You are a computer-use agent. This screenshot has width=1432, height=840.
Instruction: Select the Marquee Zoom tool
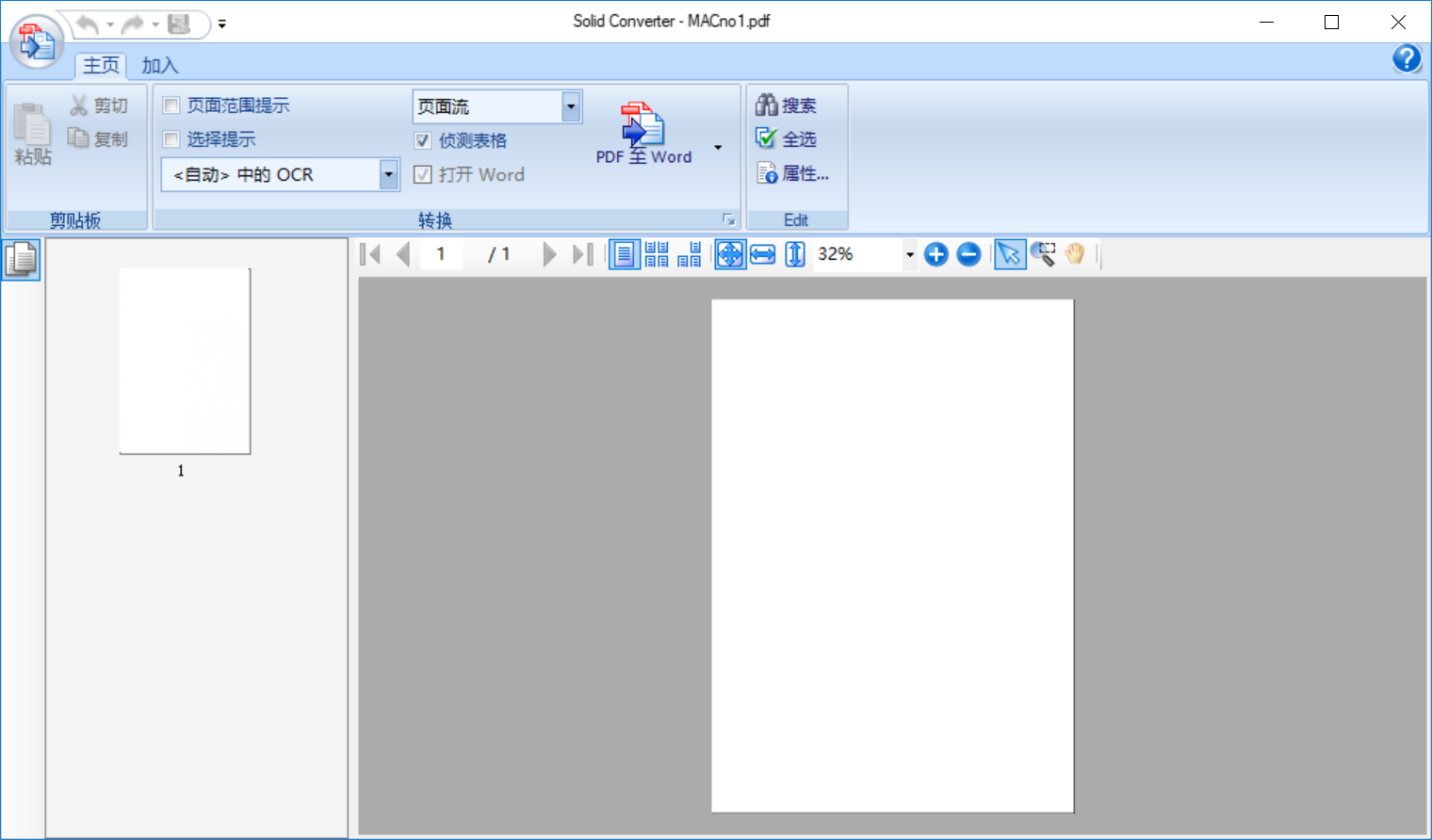coord(1042,254)
